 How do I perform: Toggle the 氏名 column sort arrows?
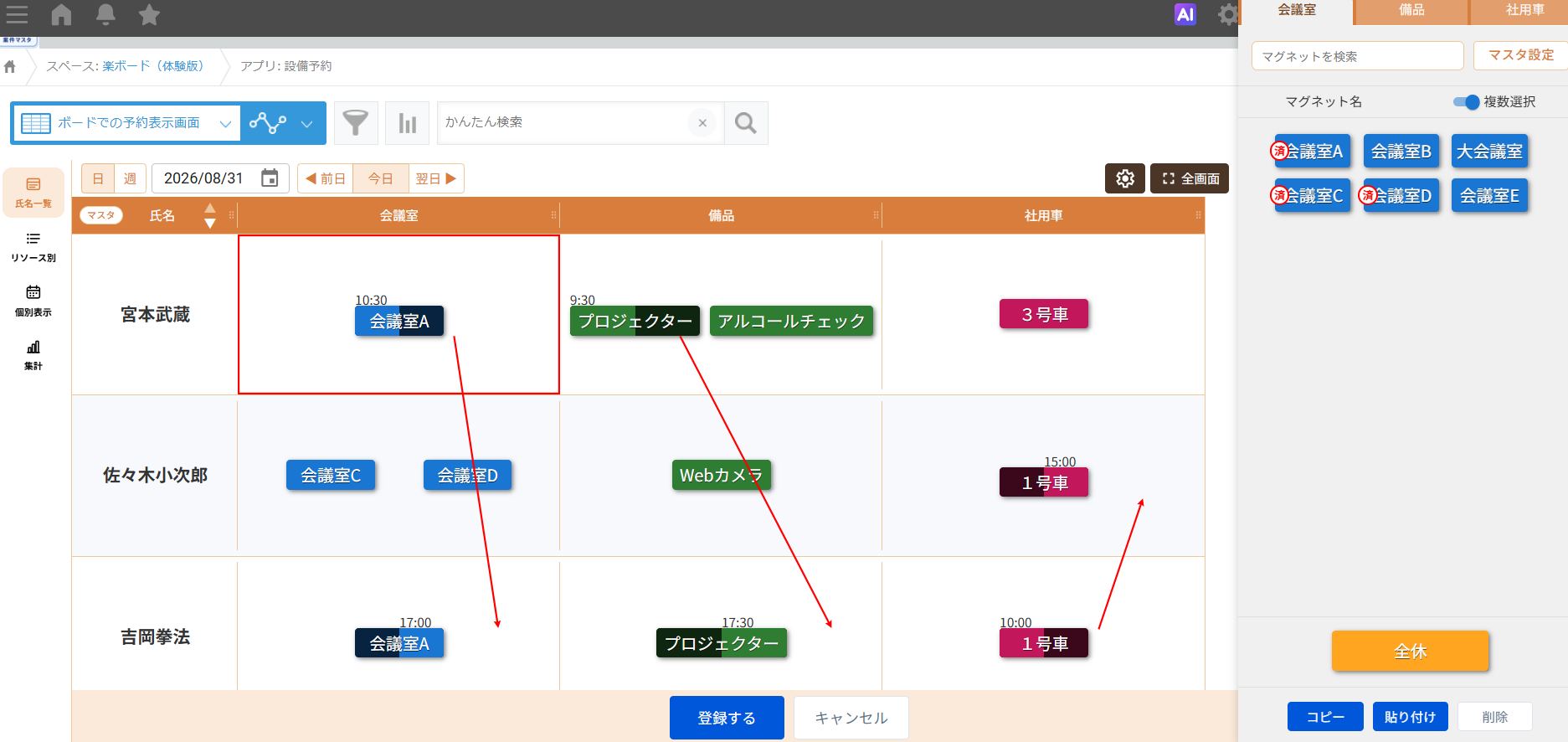pyautogui.click(x=210, y=216)
